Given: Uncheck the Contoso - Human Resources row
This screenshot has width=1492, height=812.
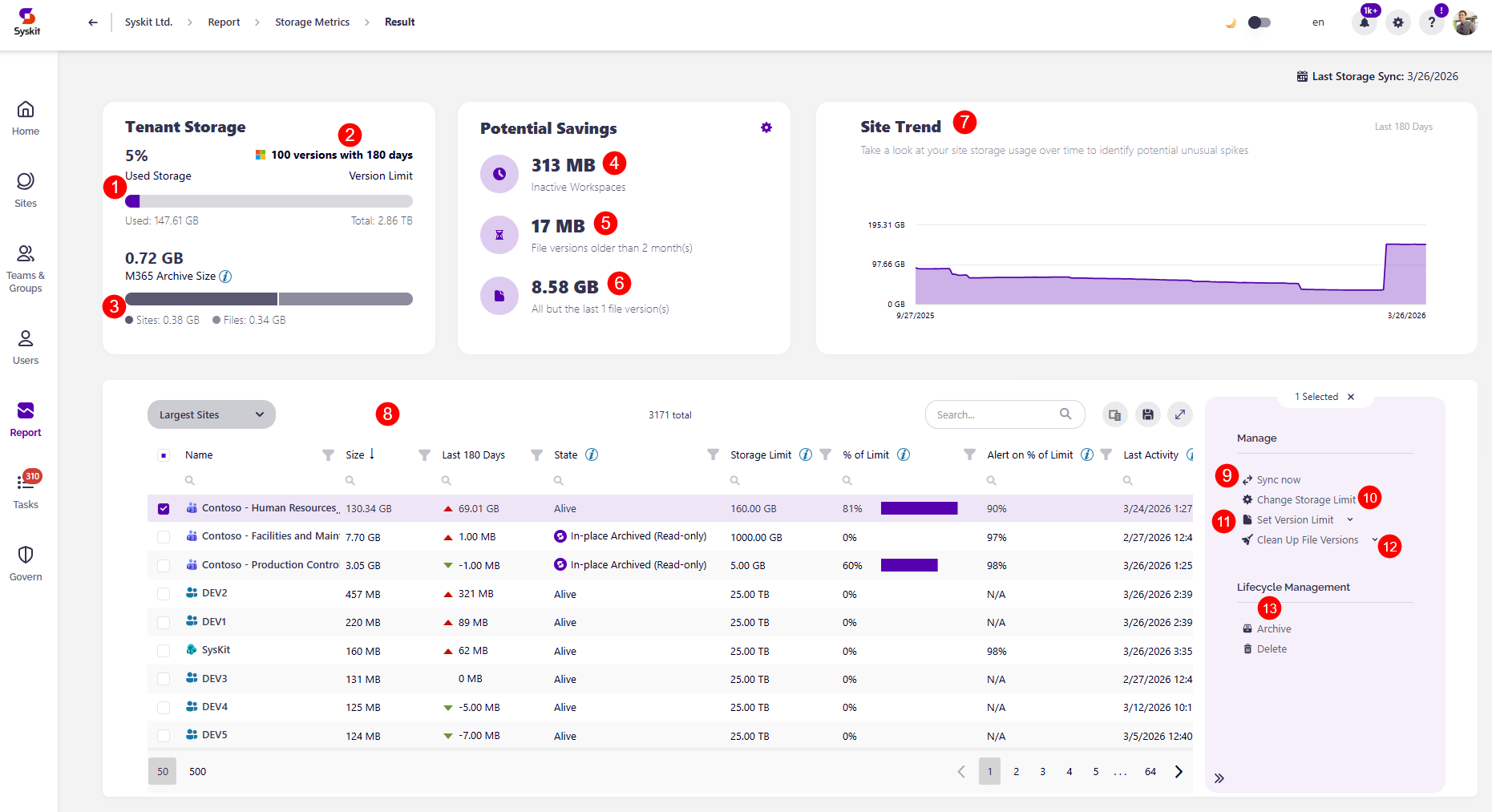Looking at the screenshot, I should (x=164, y=508).
